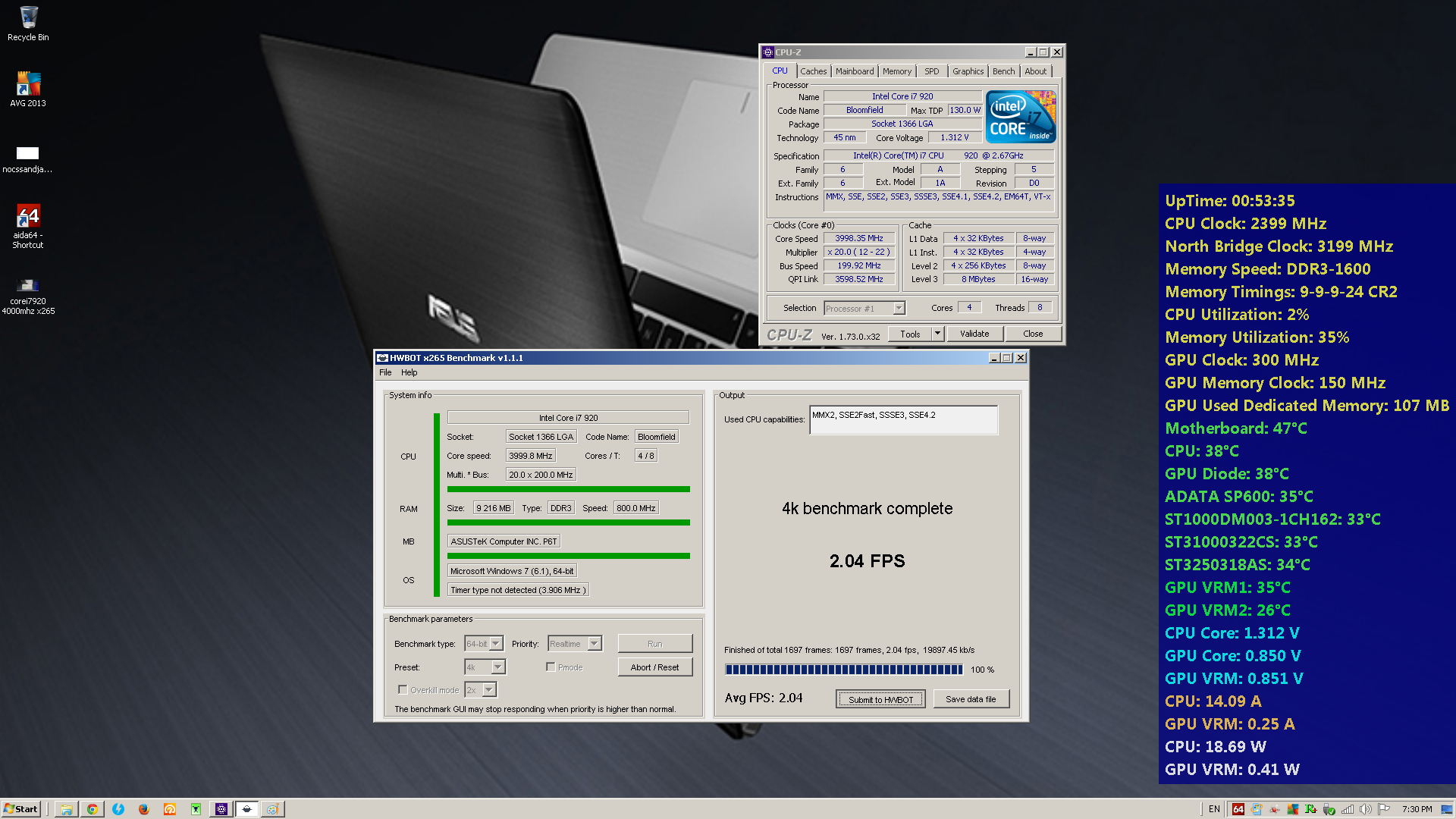Switch to SPD tab in CPU-Z

tap(932, 71)
